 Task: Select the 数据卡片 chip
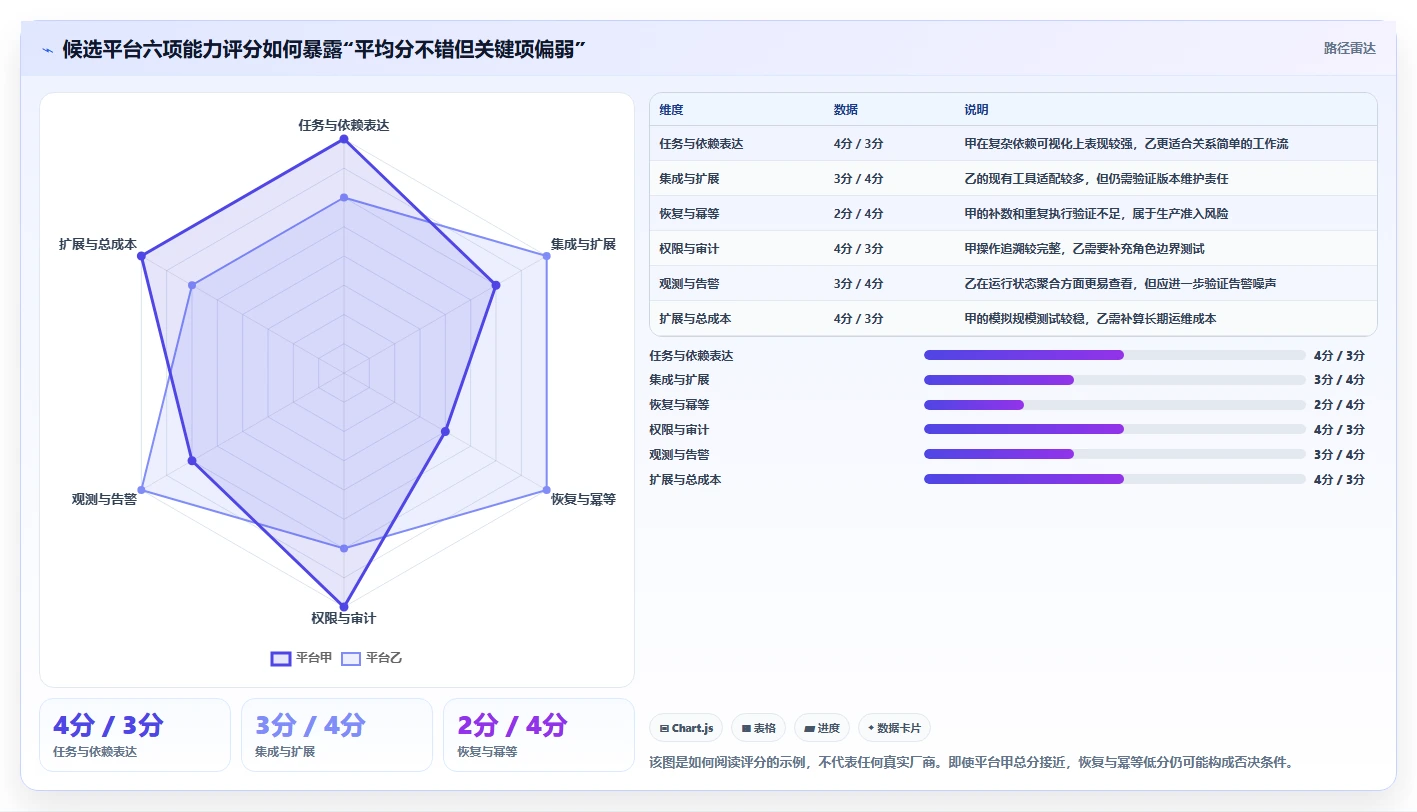[894, 728]
